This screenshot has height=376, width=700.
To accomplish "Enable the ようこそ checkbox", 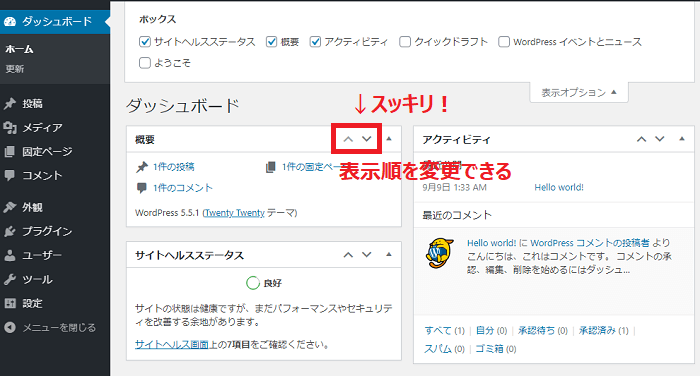I will click(145, 63).
